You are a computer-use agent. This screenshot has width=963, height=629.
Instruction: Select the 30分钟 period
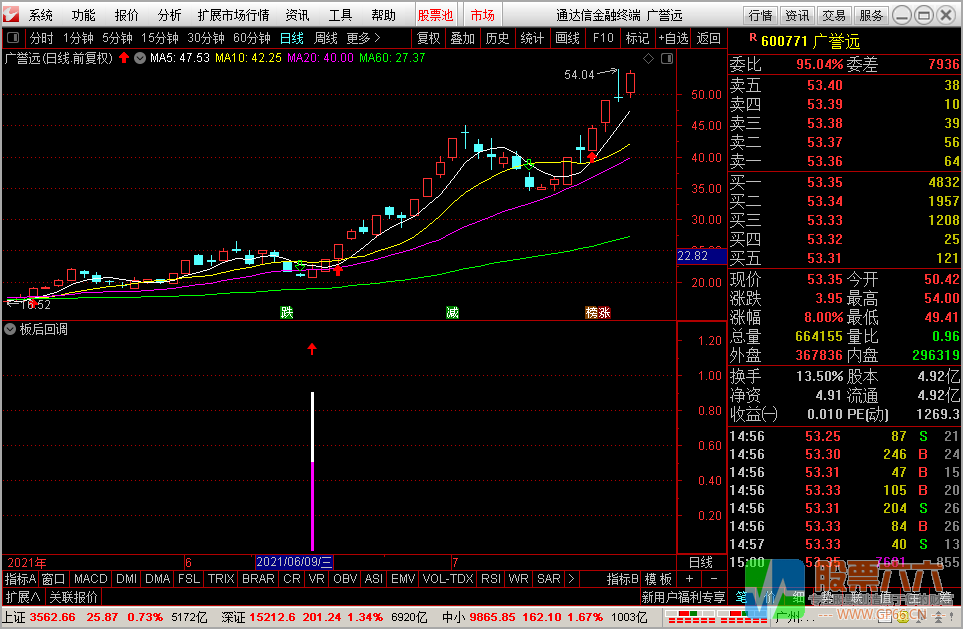(206, 38)
